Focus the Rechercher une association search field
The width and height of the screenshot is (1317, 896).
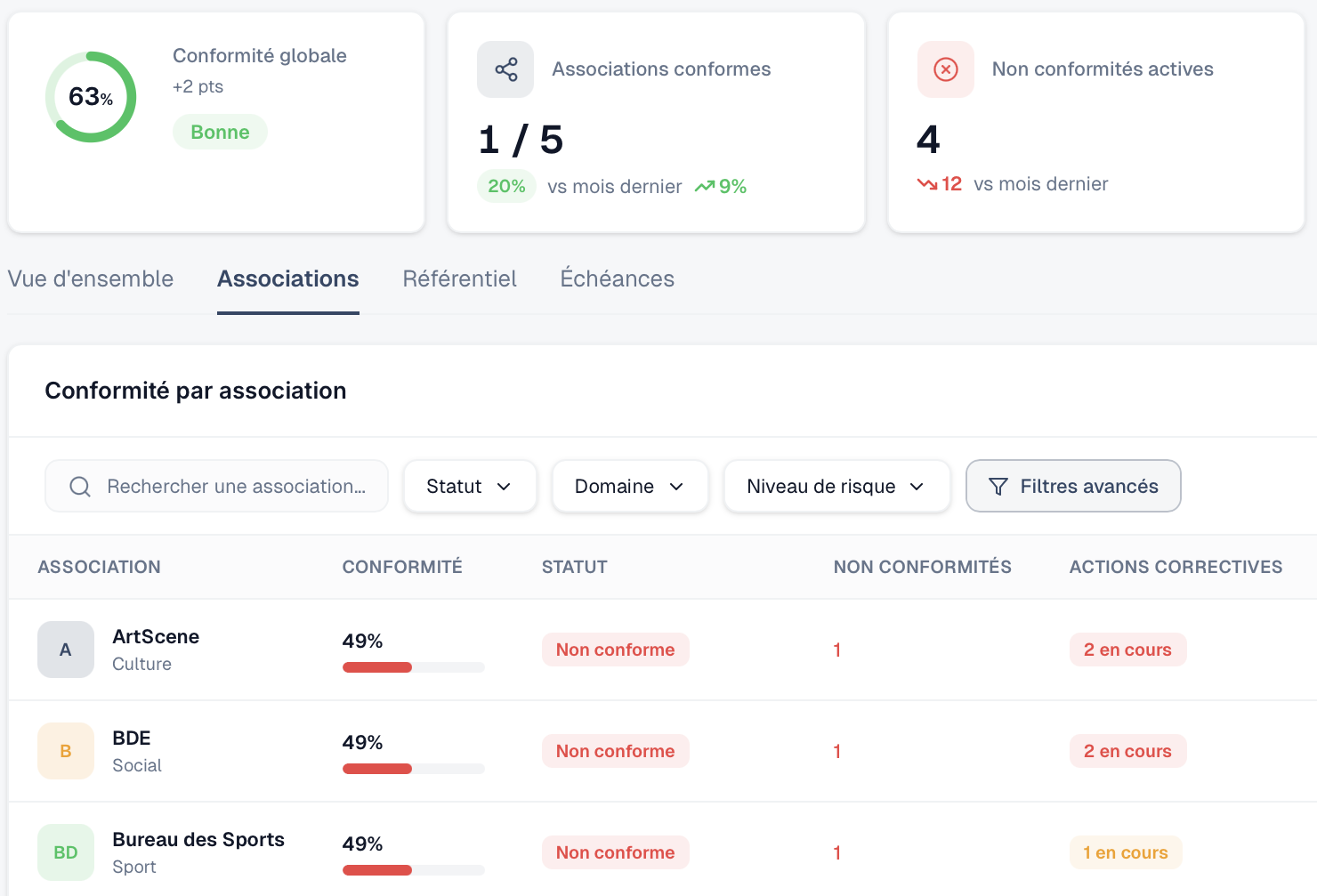(x=216, y=486)
